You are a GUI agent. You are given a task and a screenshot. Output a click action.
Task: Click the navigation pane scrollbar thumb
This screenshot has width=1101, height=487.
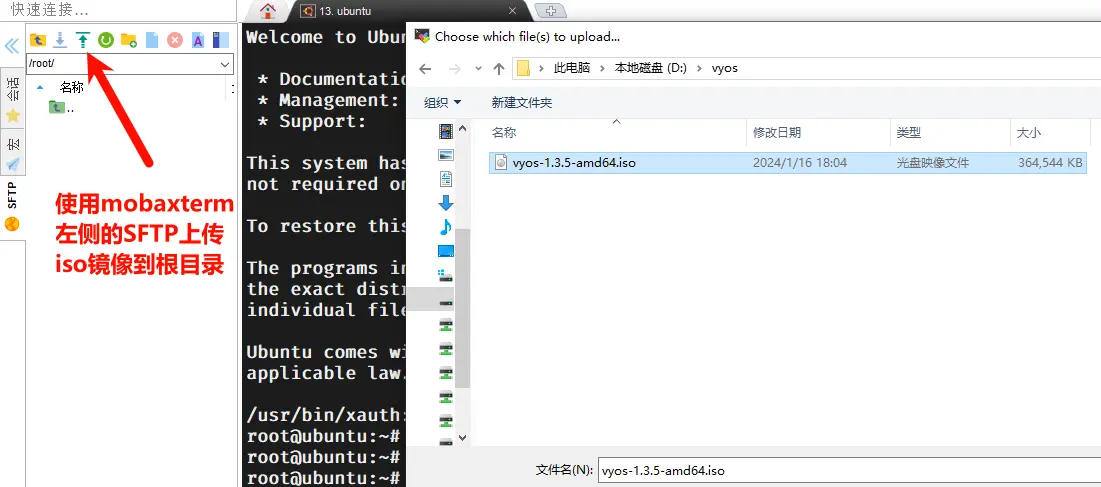462,309
